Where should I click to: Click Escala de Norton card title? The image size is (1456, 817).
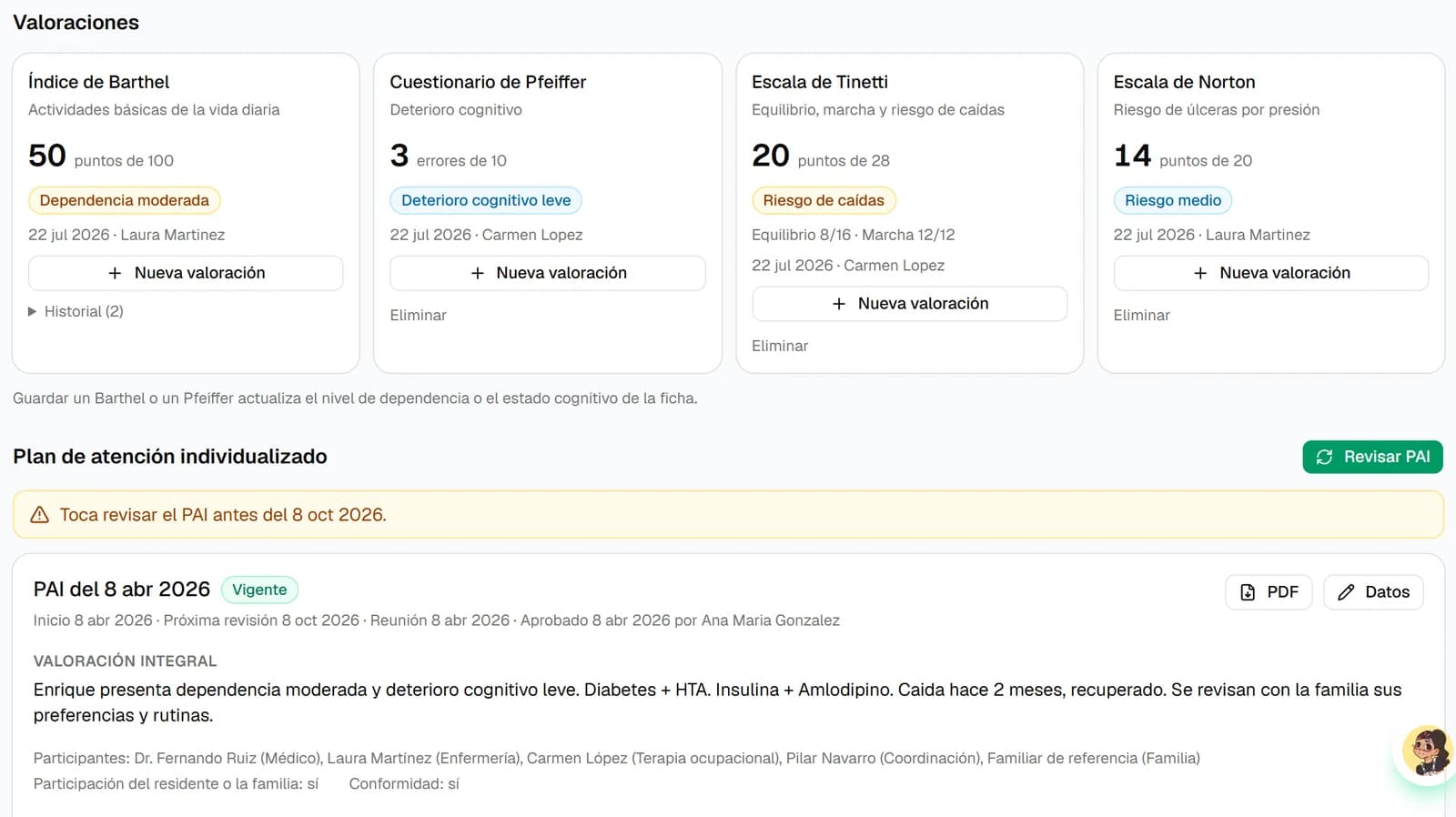(x=1185, y=82)
